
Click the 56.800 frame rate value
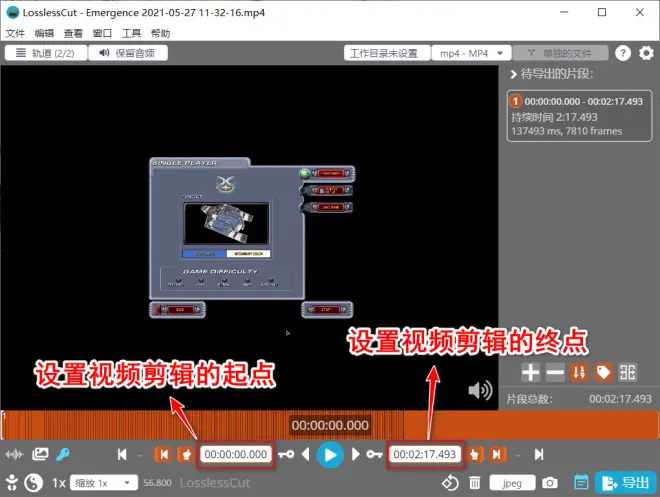(157, 483)
